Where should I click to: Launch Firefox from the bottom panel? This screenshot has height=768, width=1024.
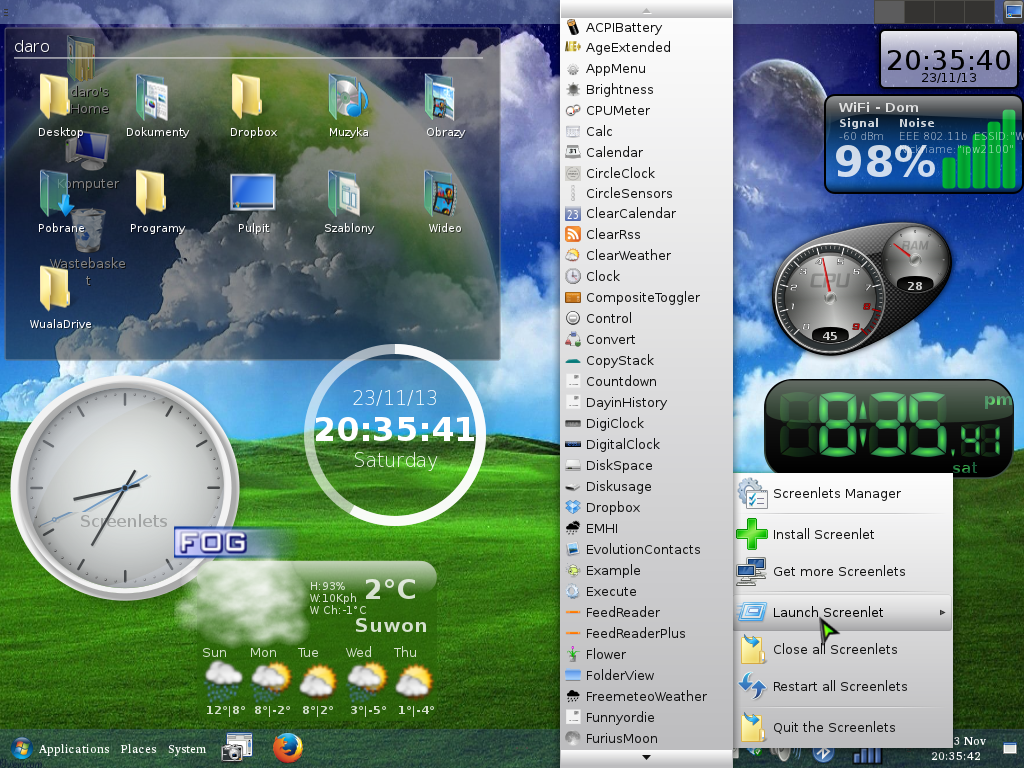[x=288, y=747]
